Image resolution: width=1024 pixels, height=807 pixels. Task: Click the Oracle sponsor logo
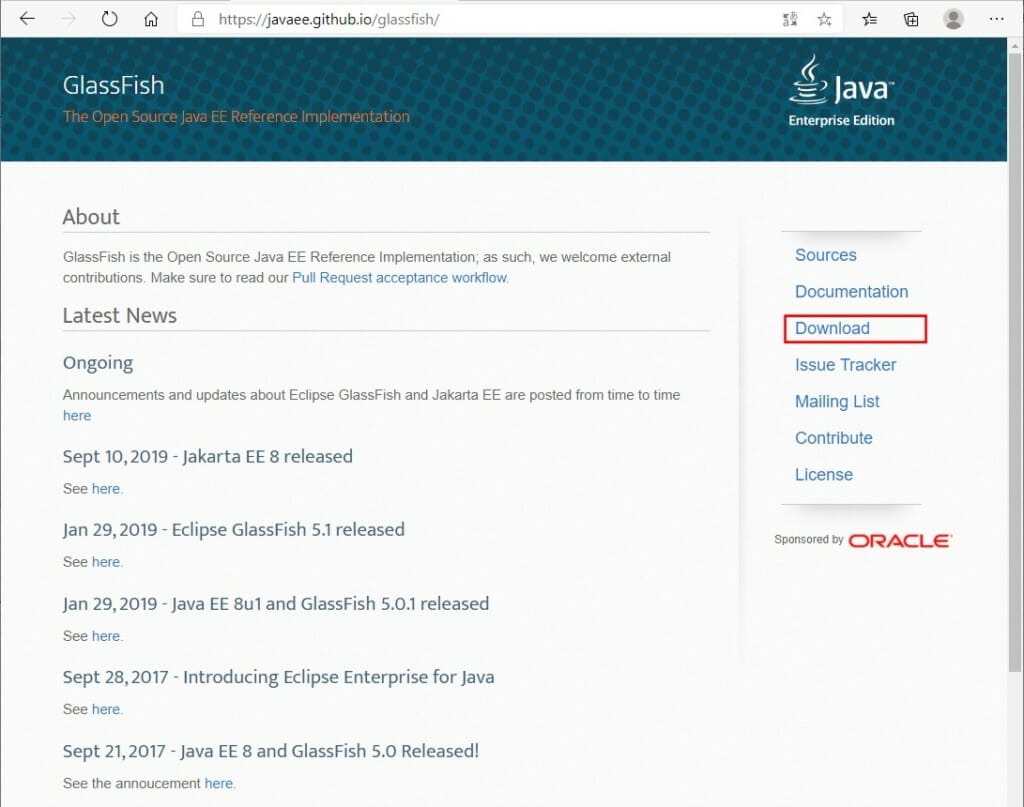point(897,540)
